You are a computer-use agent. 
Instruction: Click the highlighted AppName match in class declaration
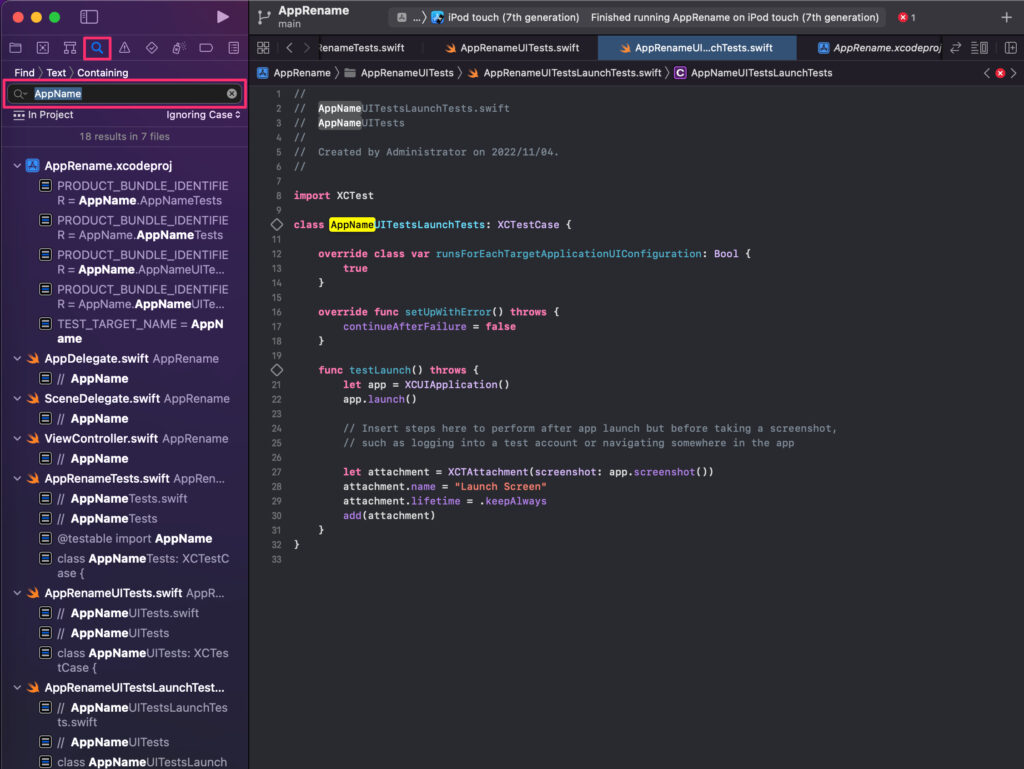point(352,225)
